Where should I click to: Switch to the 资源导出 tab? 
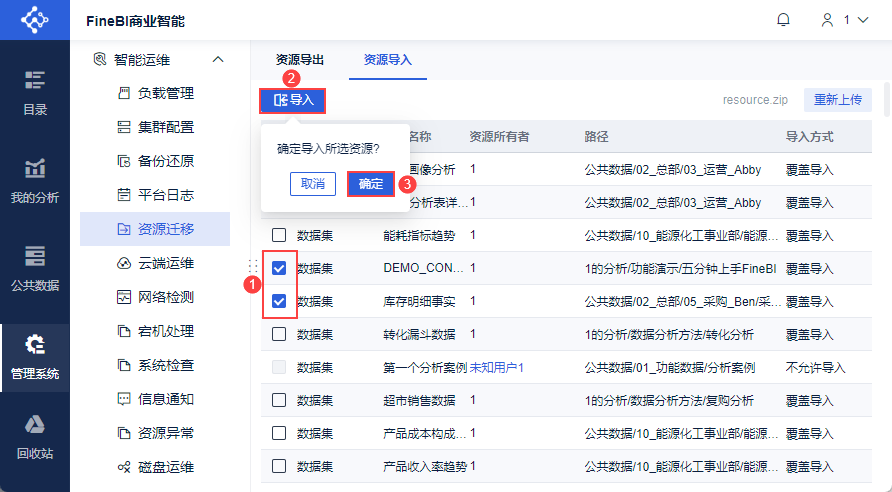[x=300, y=60]
